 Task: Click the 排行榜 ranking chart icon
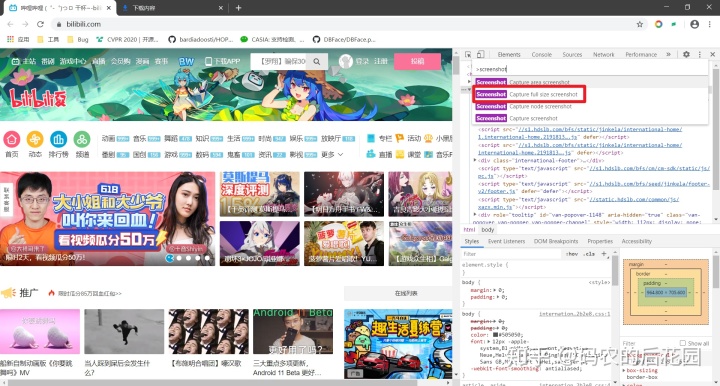click(58, 139)
